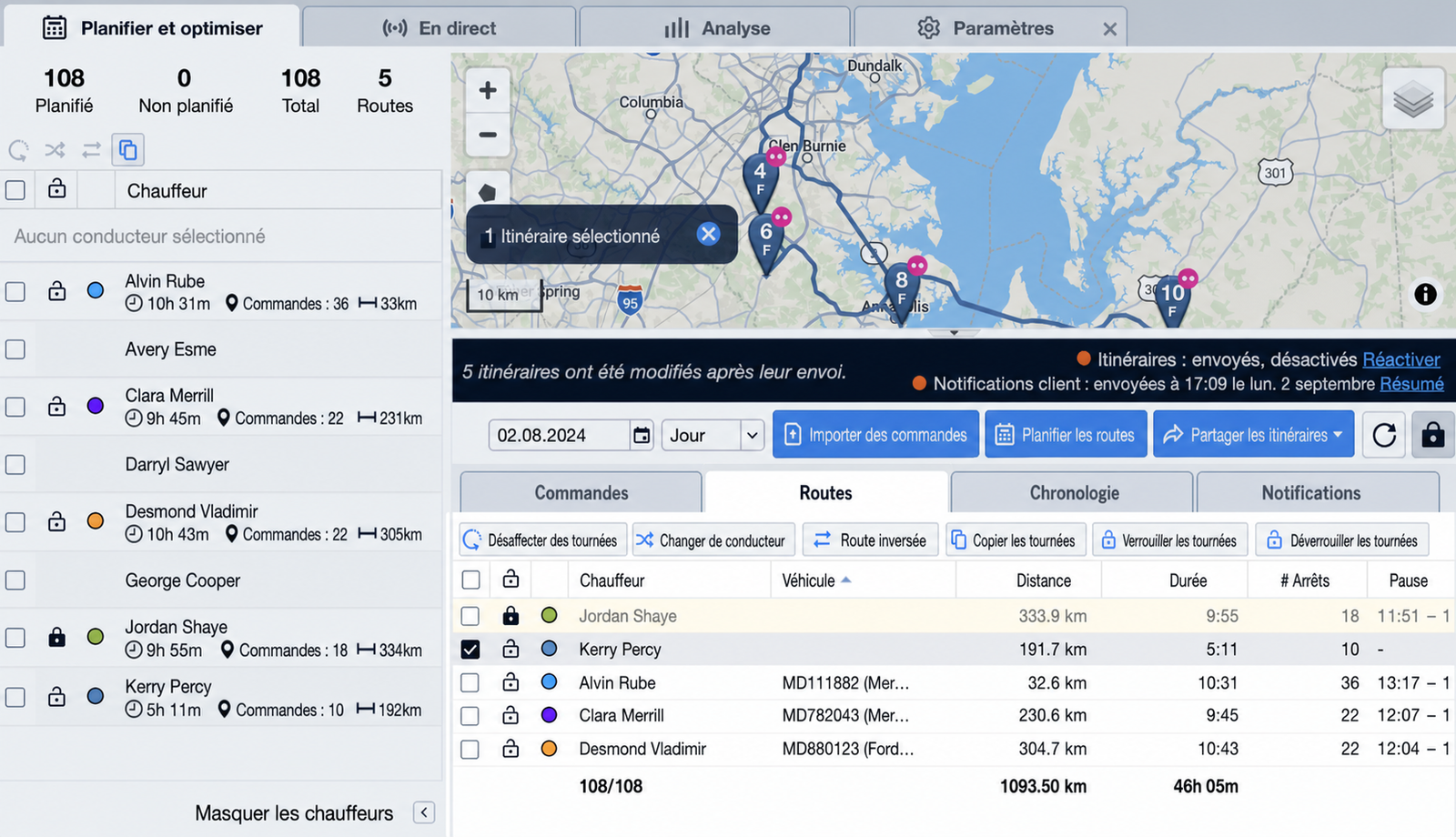This screenshot has height=837, width=1456.
Task: Click the date field showing 02.08.2024
Action: coord(560,435)
